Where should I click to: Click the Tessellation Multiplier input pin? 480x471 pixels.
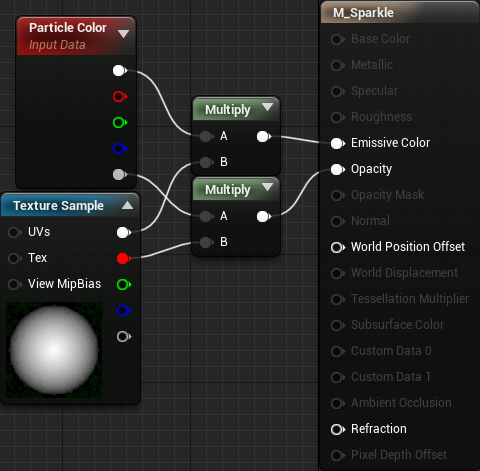coord(338,299)
